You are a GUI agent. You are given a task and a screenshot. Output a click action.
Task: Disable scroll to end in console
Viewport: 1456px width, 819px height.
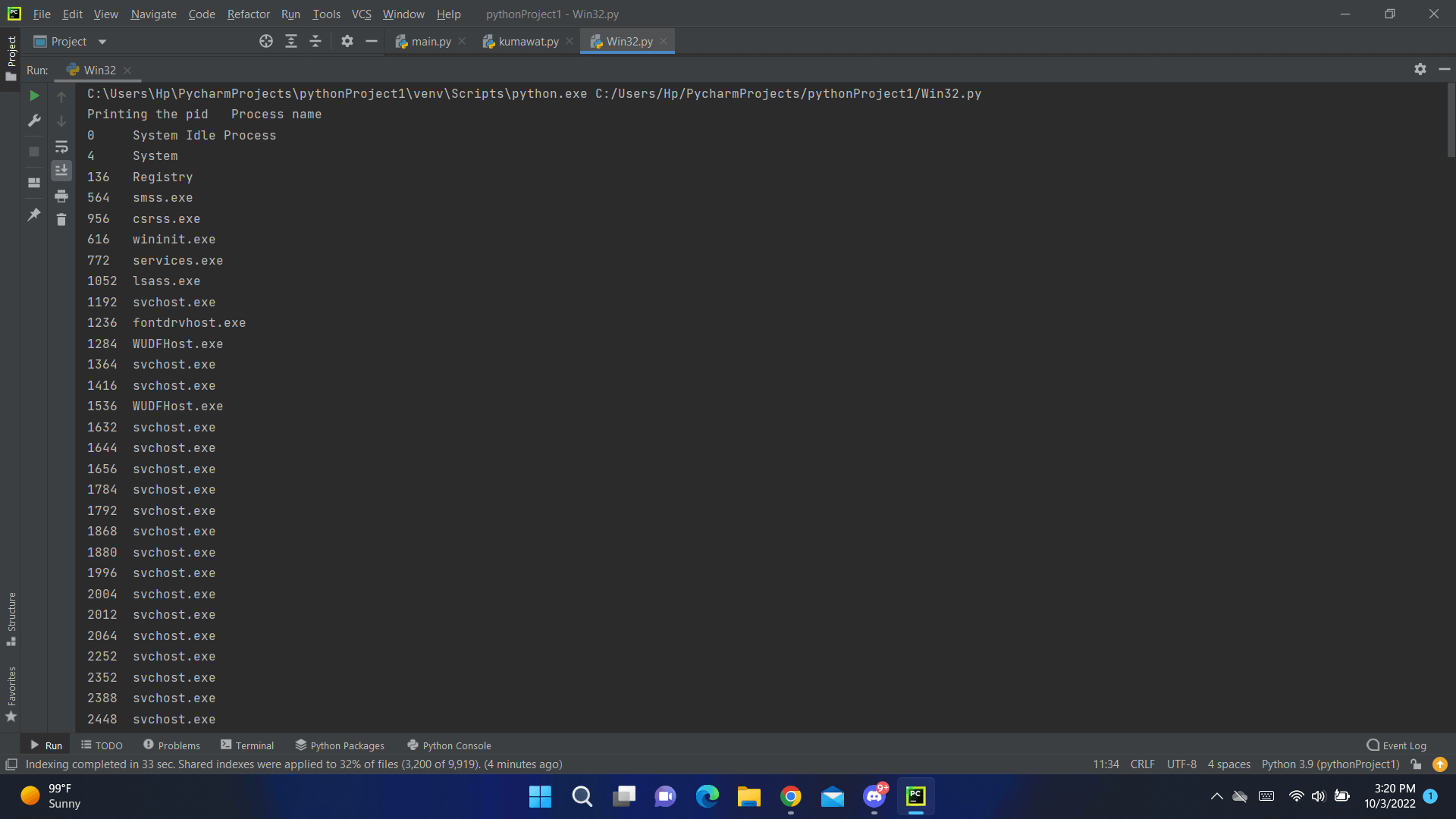pos(61,170)
